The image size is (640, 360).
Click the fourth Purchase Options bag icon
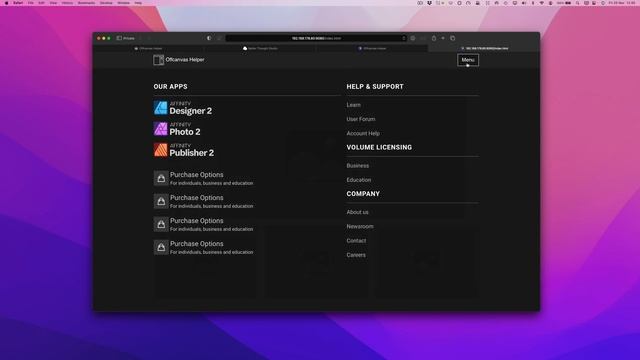pyautogui.click(x=161, y=247)
